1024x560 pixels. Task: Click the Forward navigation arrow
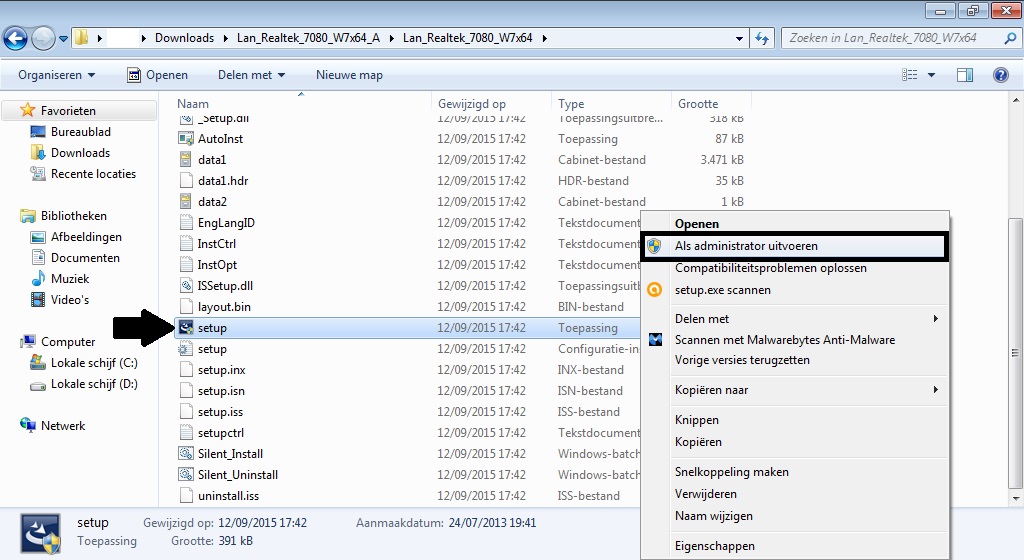[43, 39]
